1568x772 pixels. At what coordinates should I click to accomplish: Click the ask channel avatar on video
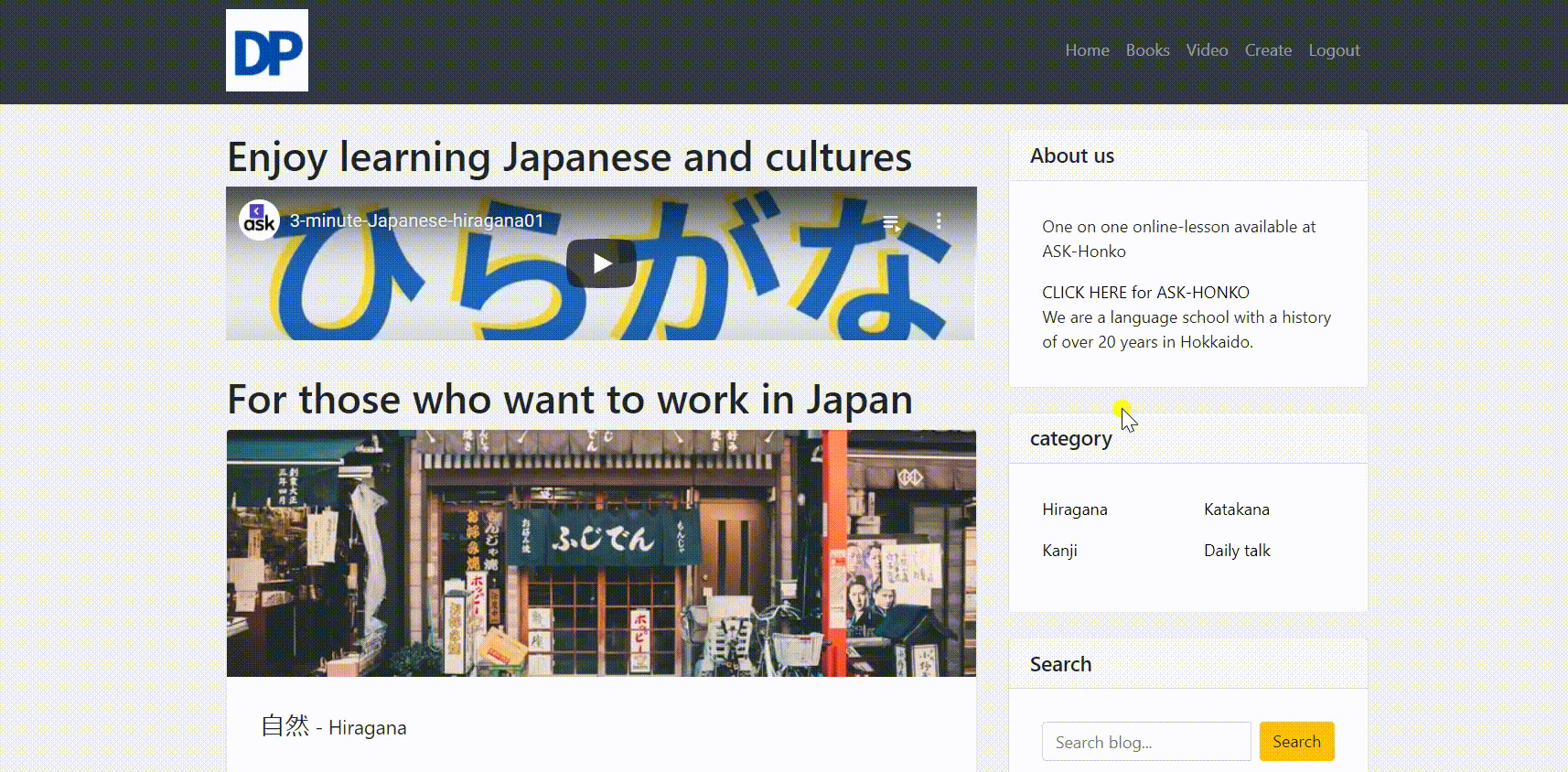coord(259,220)
